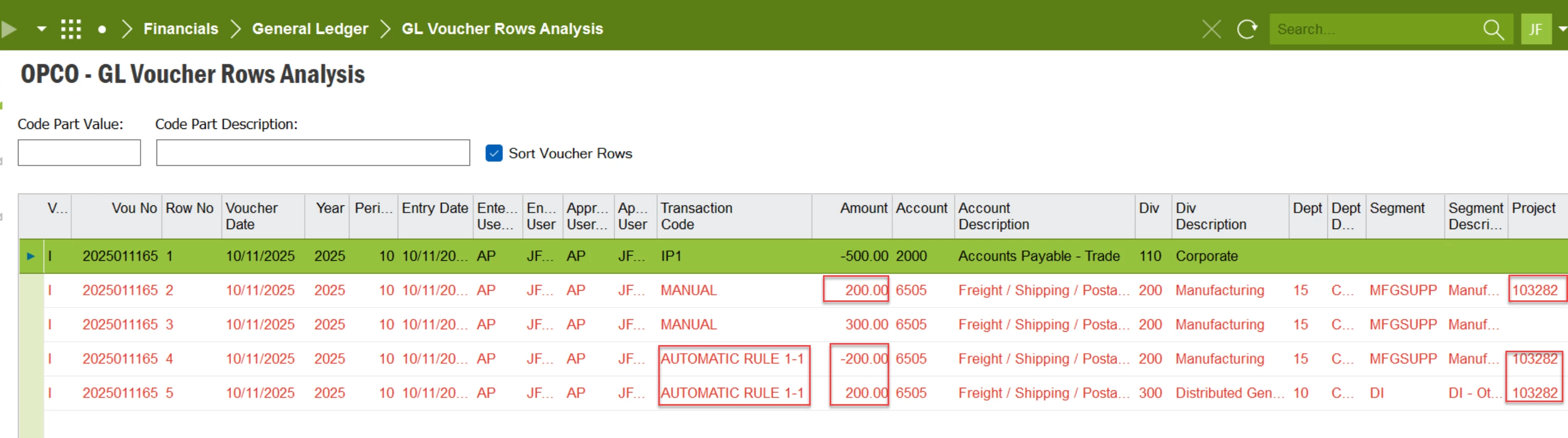Click the Transaction Code column header
The width and height of the screenshot is (1568, 438).
tap(696, 216)
